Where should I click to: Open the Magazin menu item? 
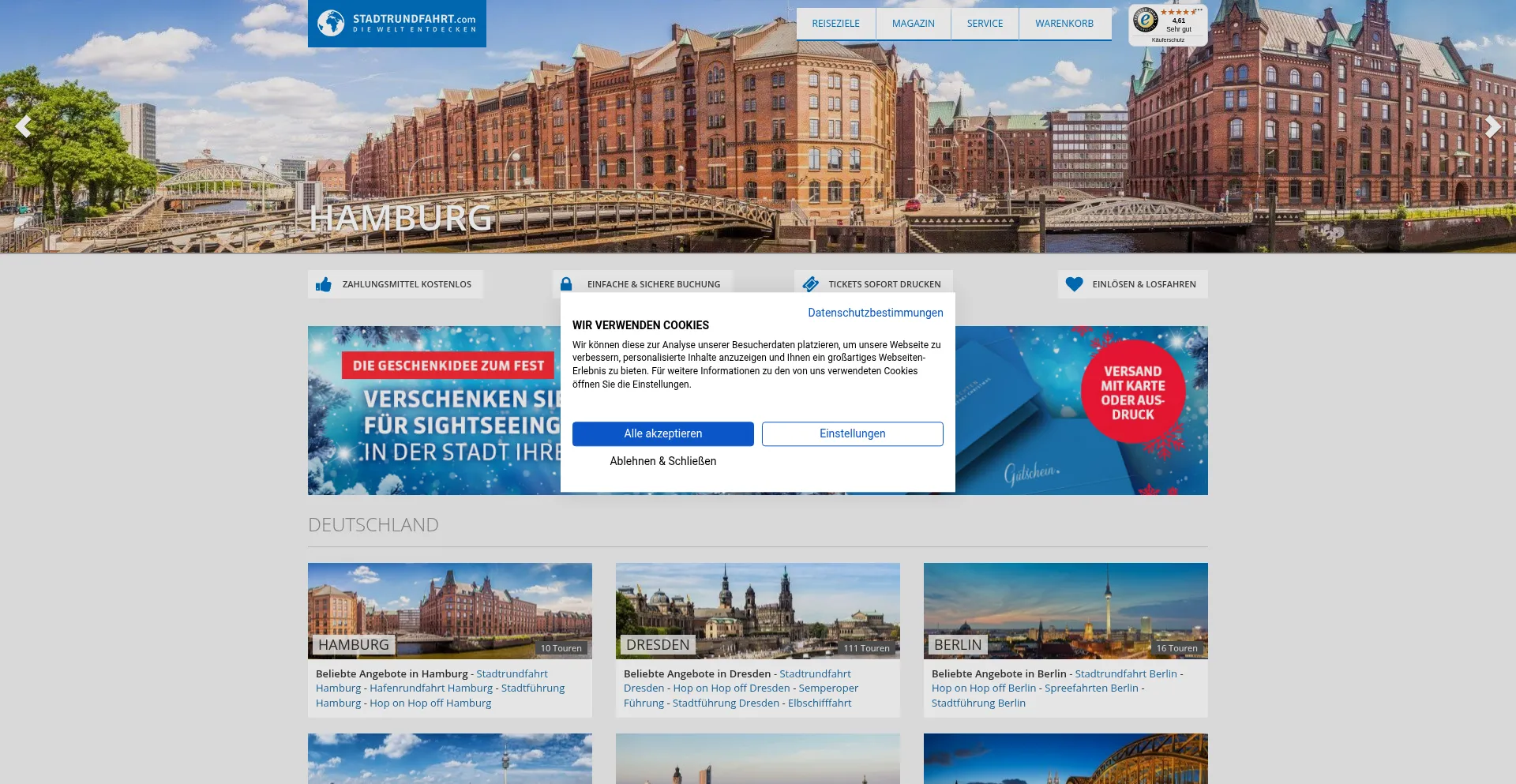pyautogui.click(x=913, y=24)
